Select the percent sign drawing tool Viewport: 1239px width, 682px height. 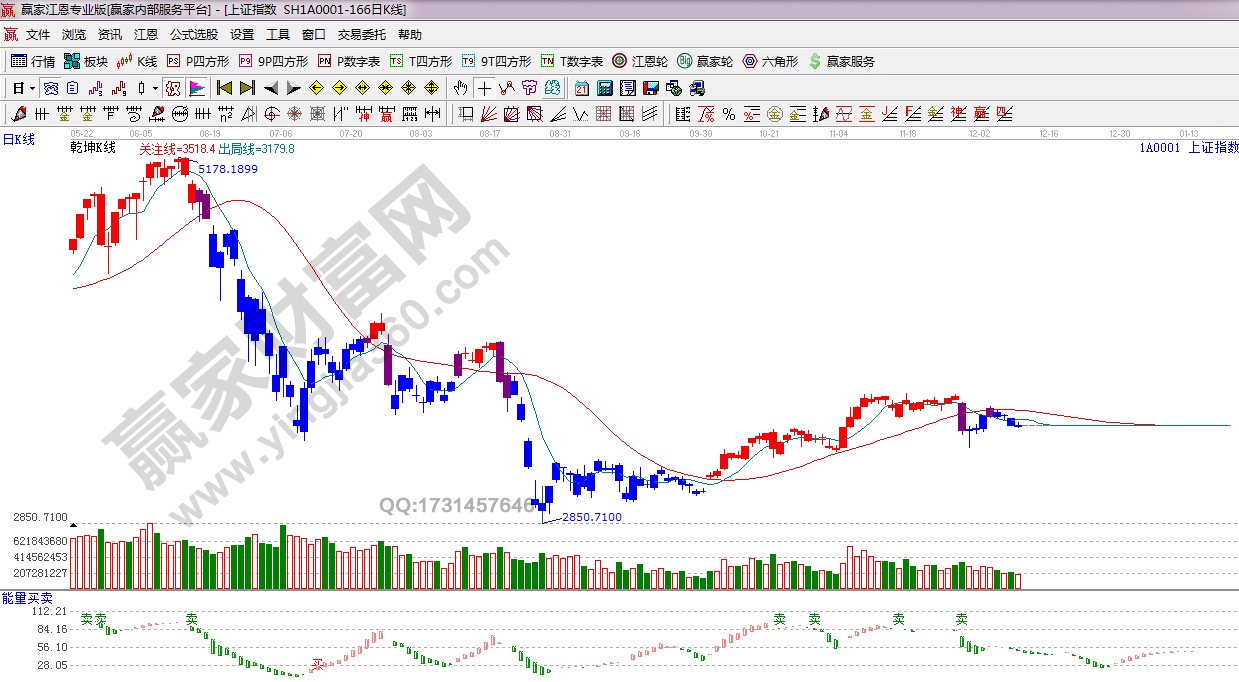728,114
